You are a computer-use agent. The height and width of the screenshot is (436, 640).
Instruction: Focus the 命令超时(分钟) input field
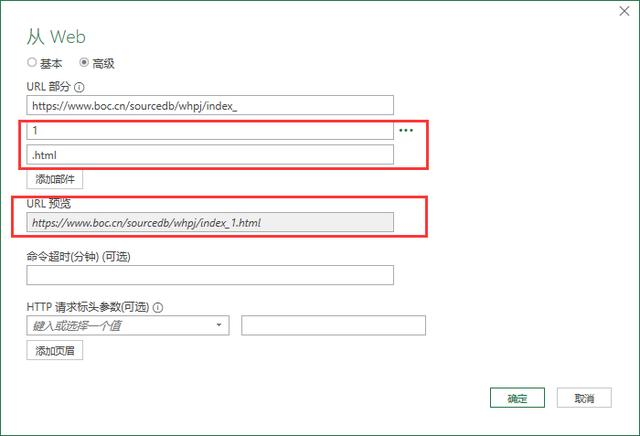coord(210,275)
